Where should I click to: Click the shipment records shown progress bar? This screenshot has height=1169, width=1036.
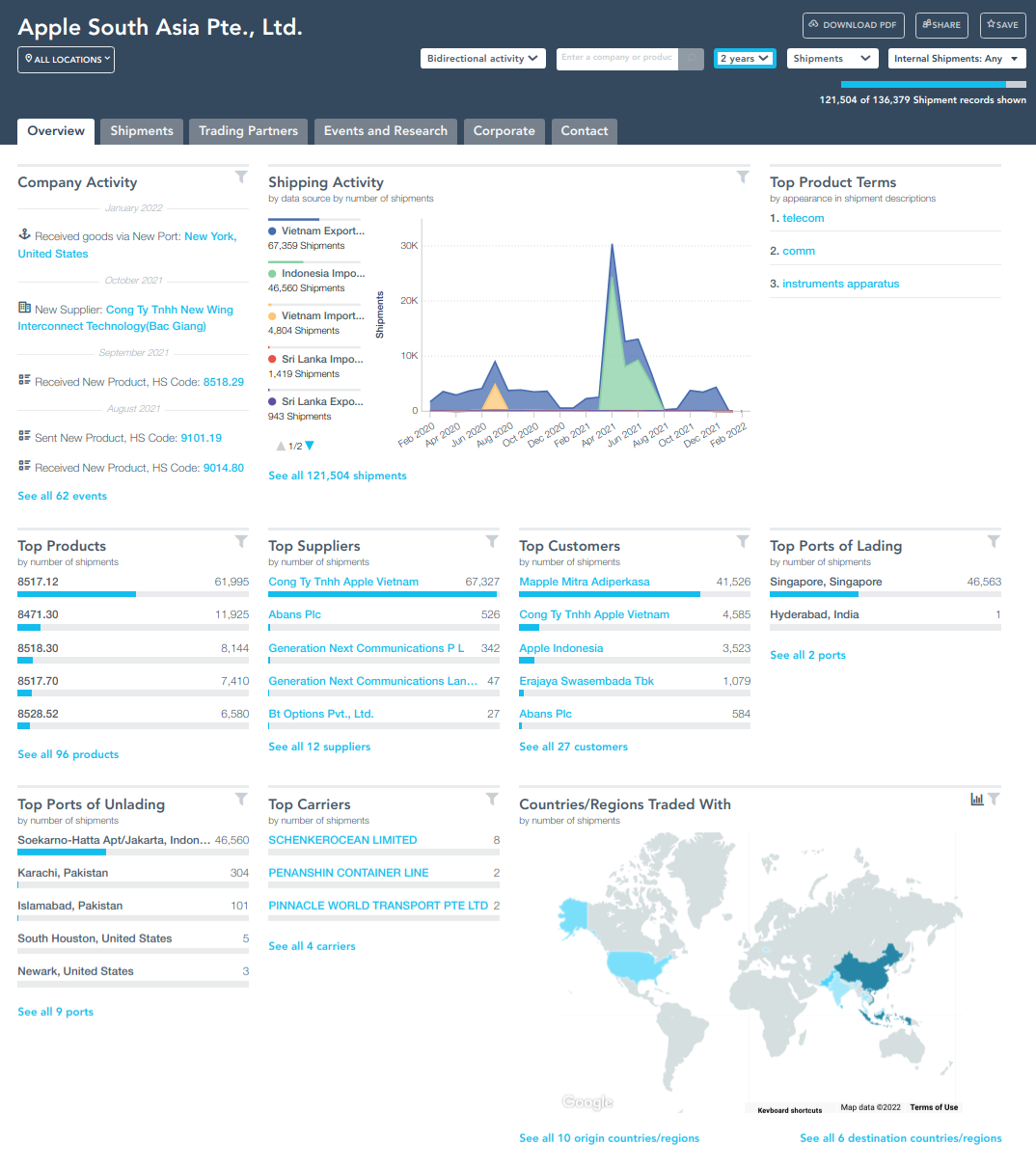tap(933, 85)
